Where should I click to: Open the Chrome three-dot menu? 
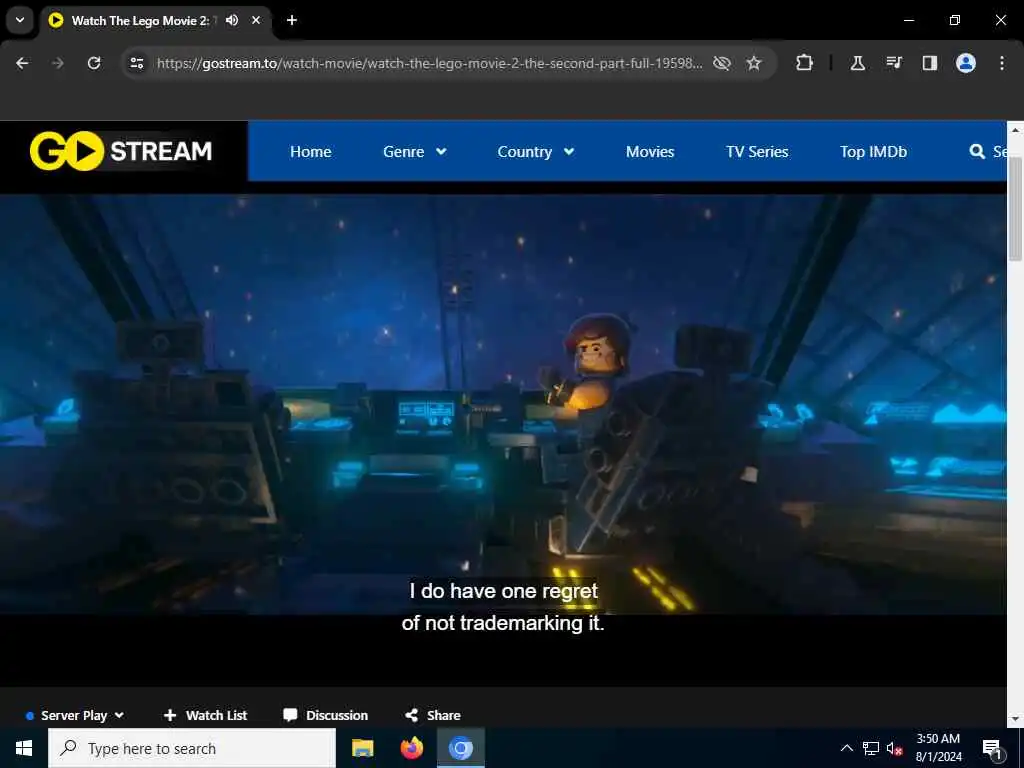click(1002, 63)
